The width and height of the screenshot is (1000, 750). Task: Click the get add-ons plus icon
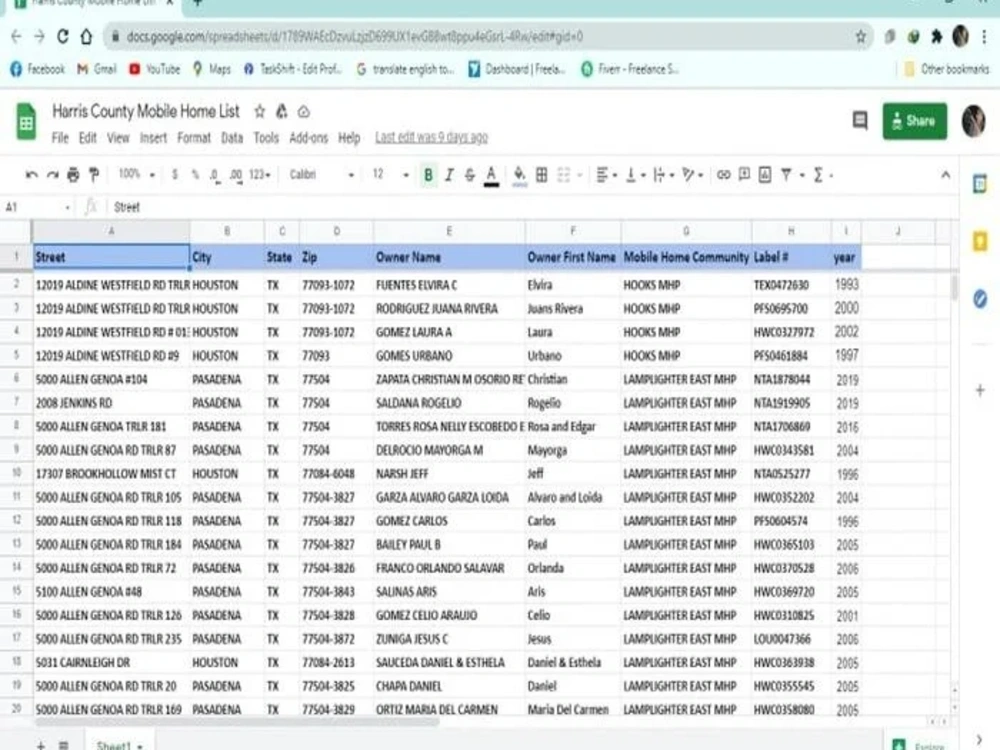click(x=980, y=390)
